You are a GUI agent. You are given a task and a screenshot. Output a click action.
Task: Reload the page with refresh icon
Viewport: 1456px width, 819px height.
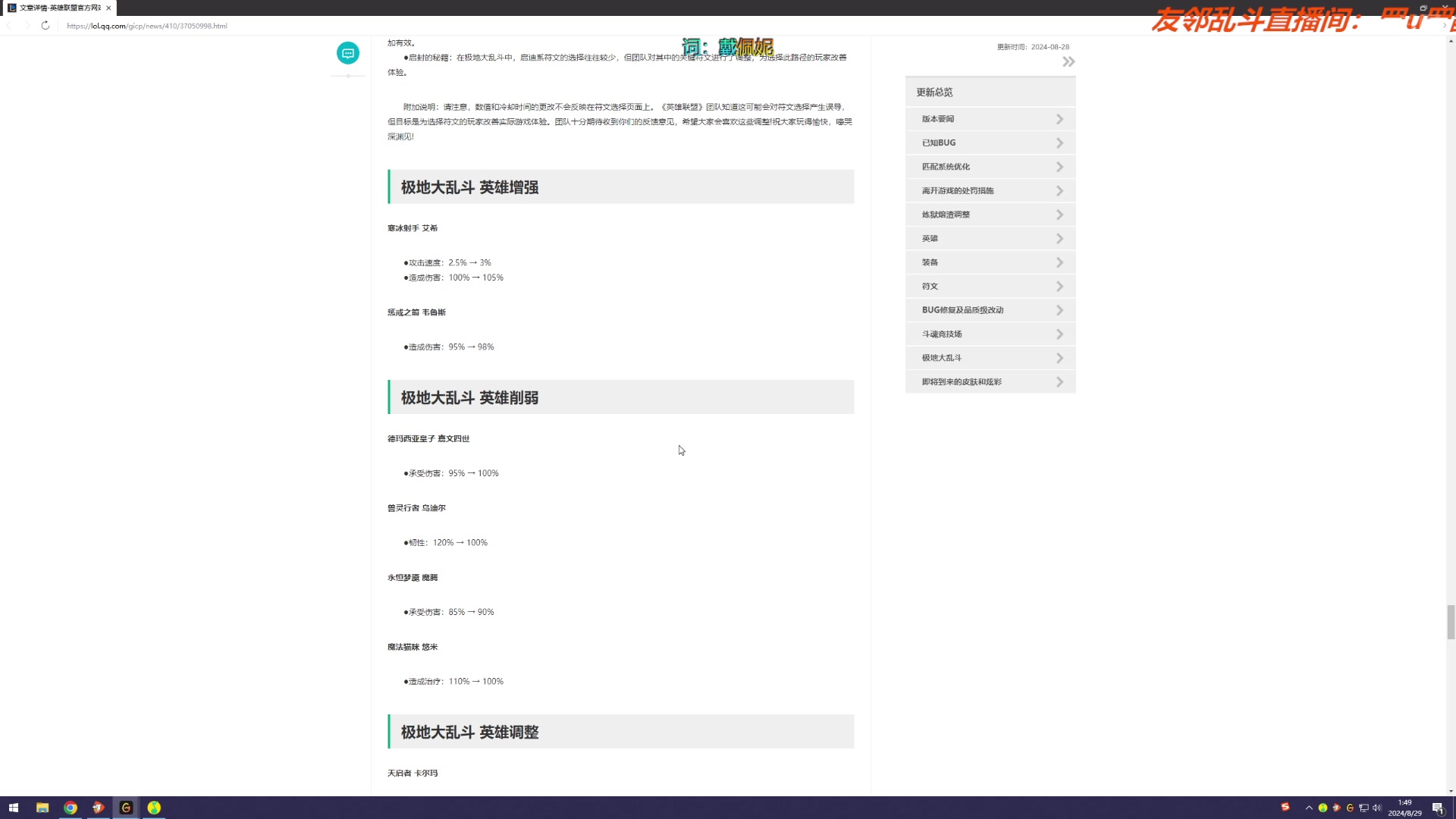(x=45, y=26)
